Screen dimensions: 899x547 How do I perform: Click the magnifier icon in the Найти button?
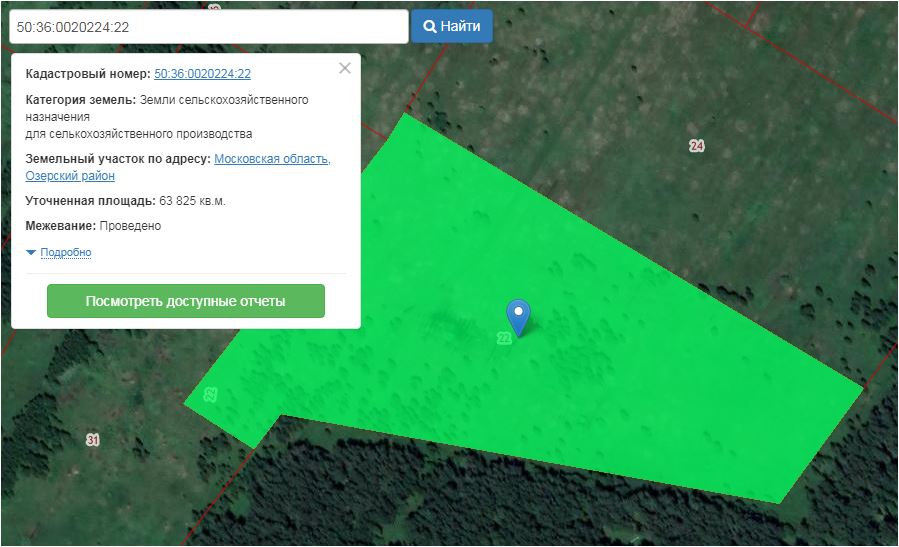tap(430, 27)
